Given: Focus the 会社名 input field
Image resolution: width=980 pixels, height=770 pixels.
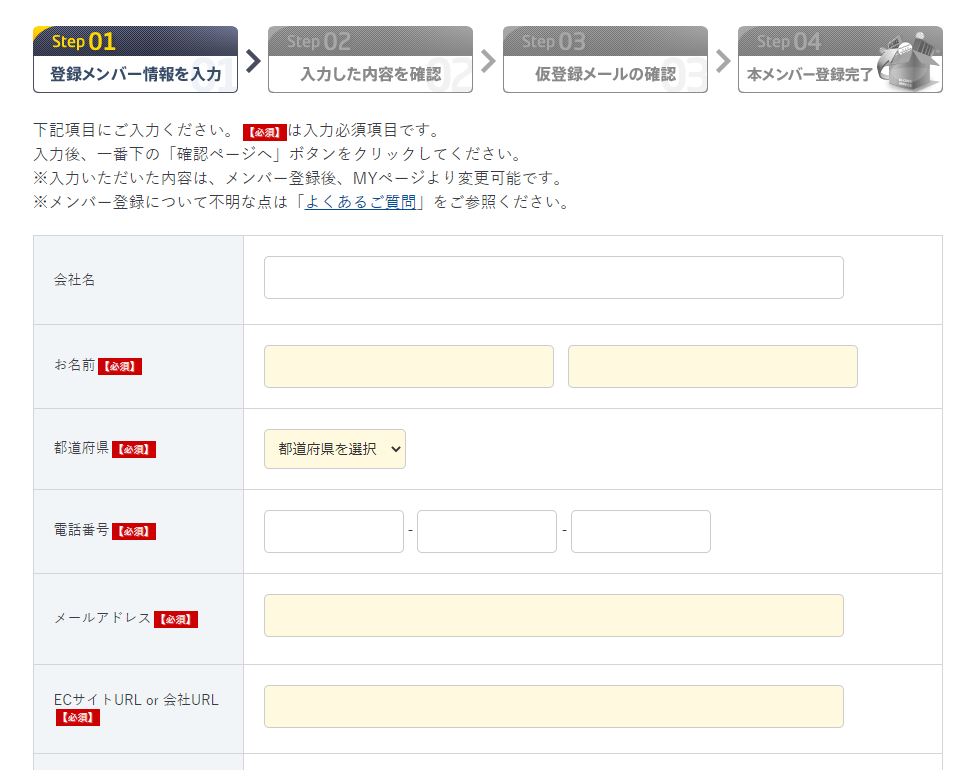Looking at the screenshot, I should click(554, 278).
